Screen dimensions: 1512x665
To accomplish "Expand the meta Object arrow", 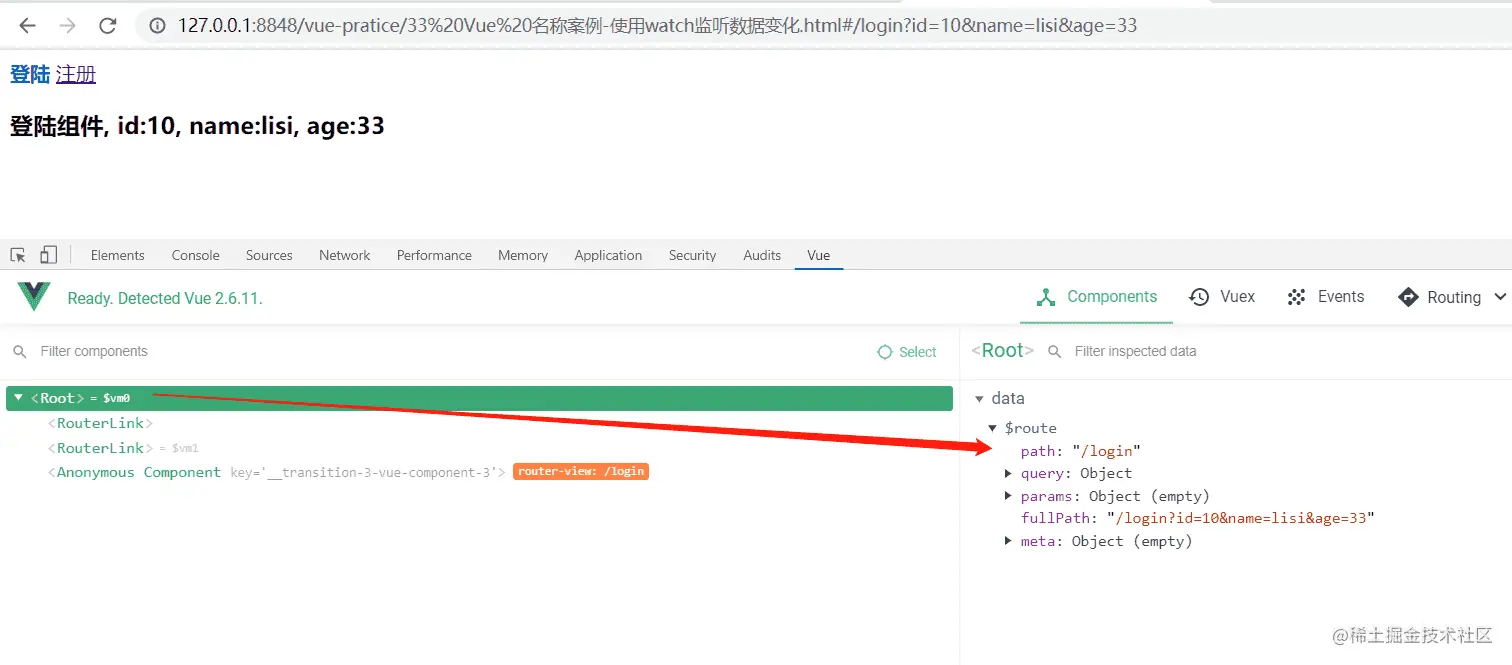I will pyautogui.click(x=1008, y=541).
